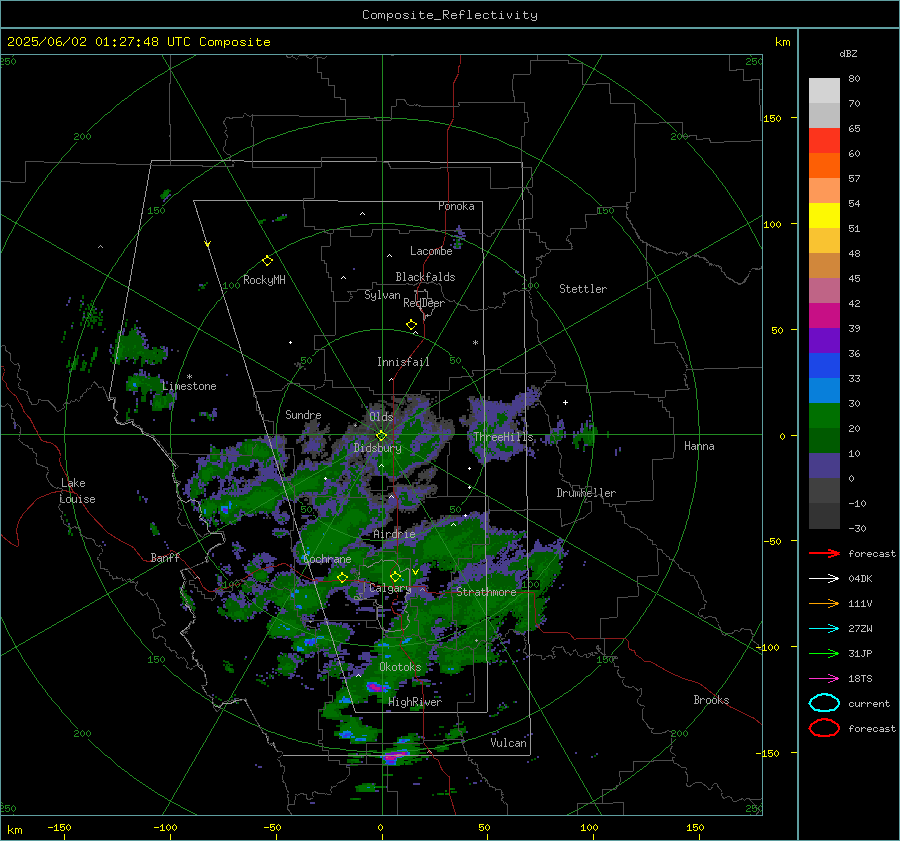Click the Didsbury map label
This screenshot has height=841, width=900.
[378, 448]
